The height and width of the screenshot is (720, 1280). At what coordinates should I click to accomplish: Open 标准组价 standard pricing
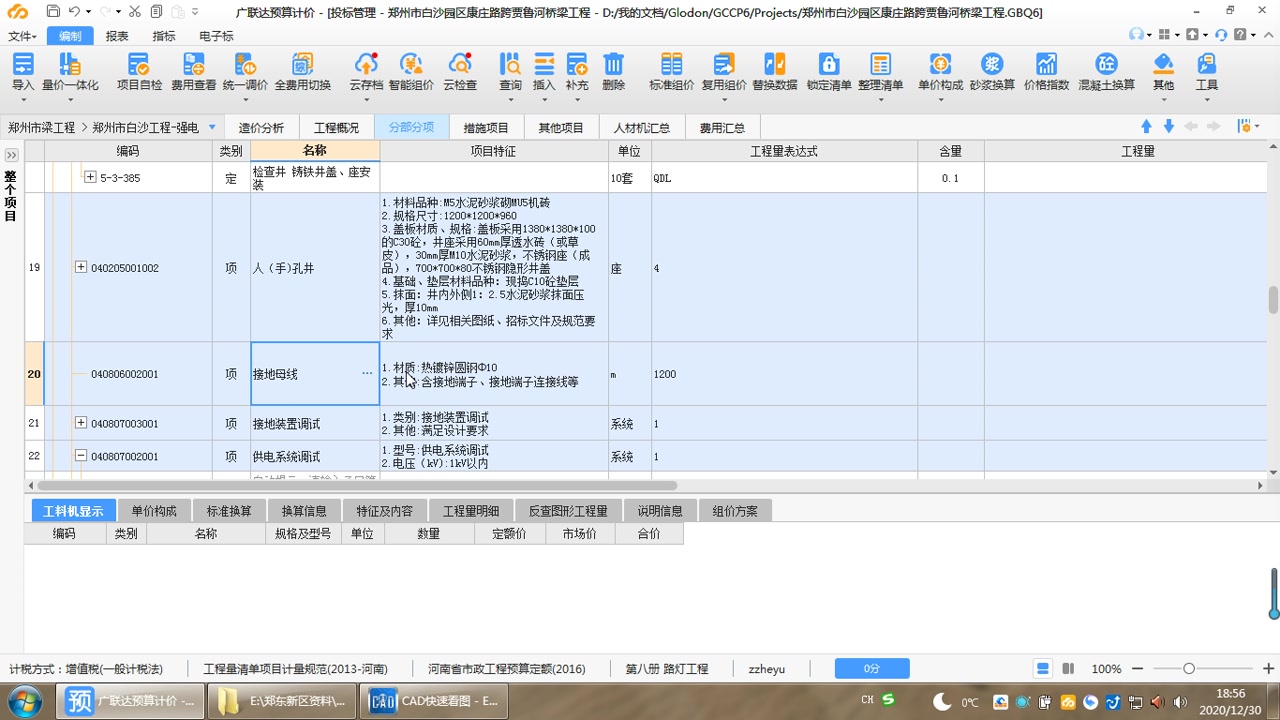tap(671, 72)
